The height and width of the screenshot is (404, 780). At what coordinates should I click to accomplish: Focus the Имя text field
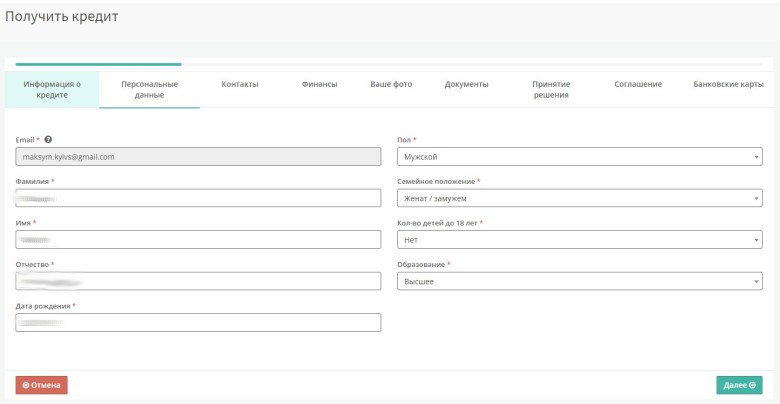[x=198, y=240]
